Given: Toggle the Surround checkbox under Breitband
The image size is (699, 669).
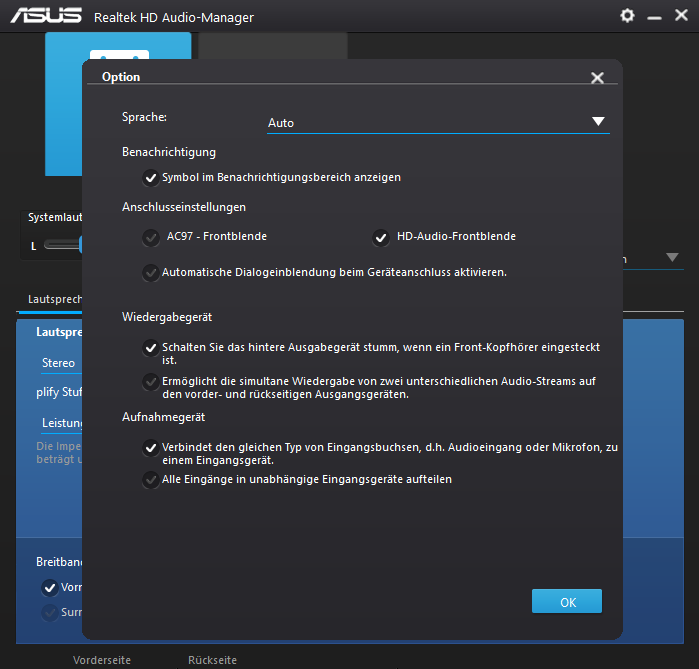Looking at the screenshot, I should pos(49,613).
